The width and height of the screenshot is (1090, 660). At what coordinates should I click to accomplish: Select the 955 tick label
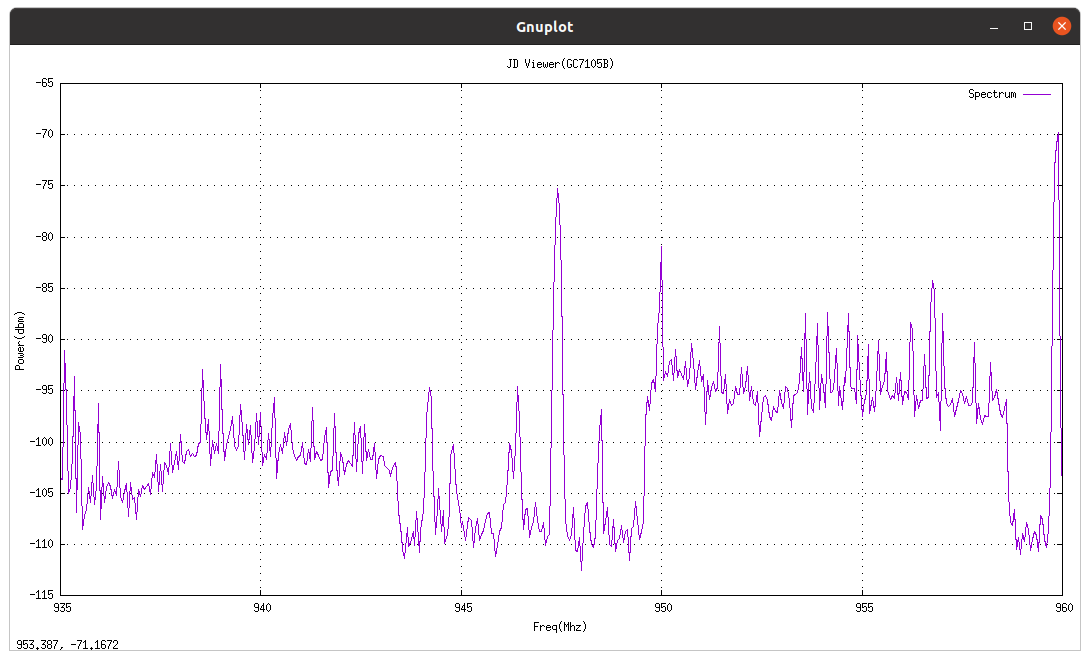coord(863,607)
